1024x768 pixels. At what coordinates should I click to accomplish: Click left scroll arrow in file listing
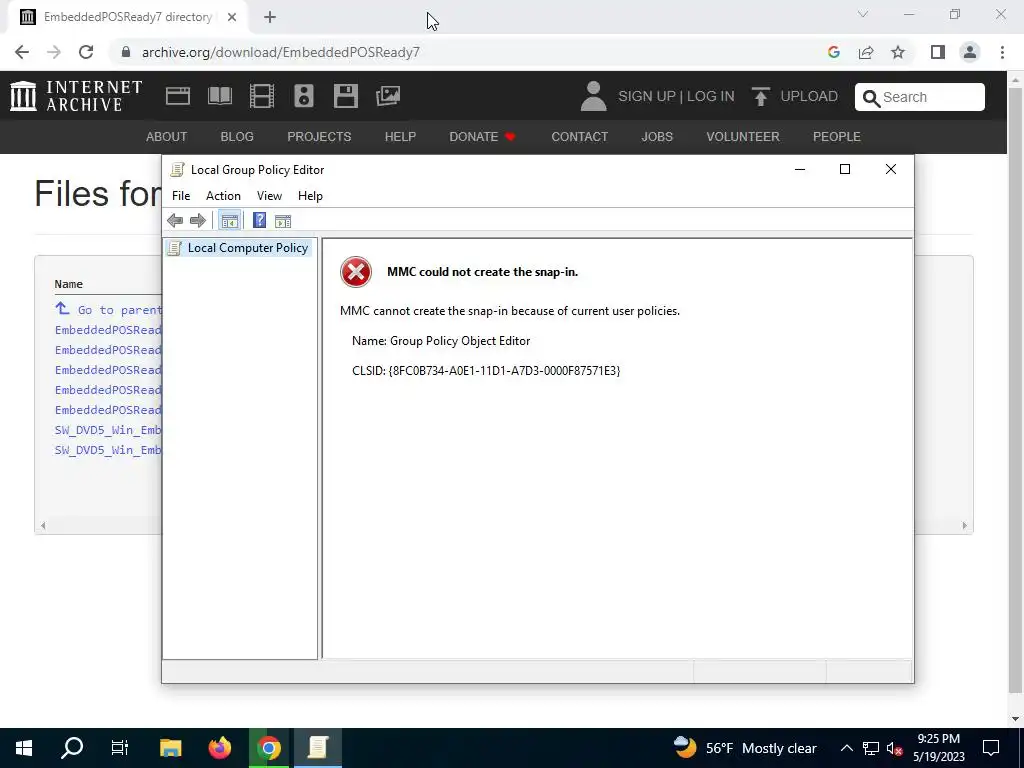[43, 526]
